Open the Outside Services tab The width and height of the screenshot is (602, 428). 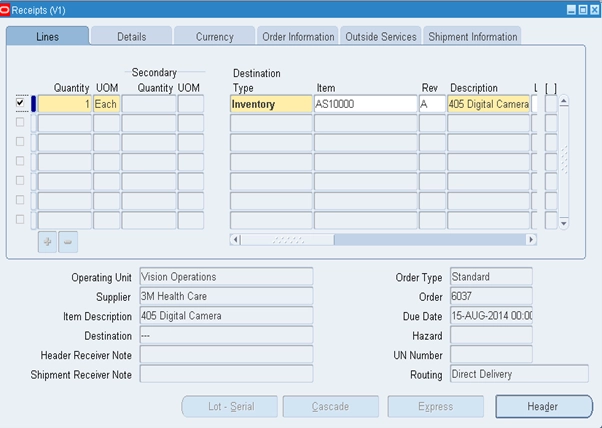coord(381,36)
